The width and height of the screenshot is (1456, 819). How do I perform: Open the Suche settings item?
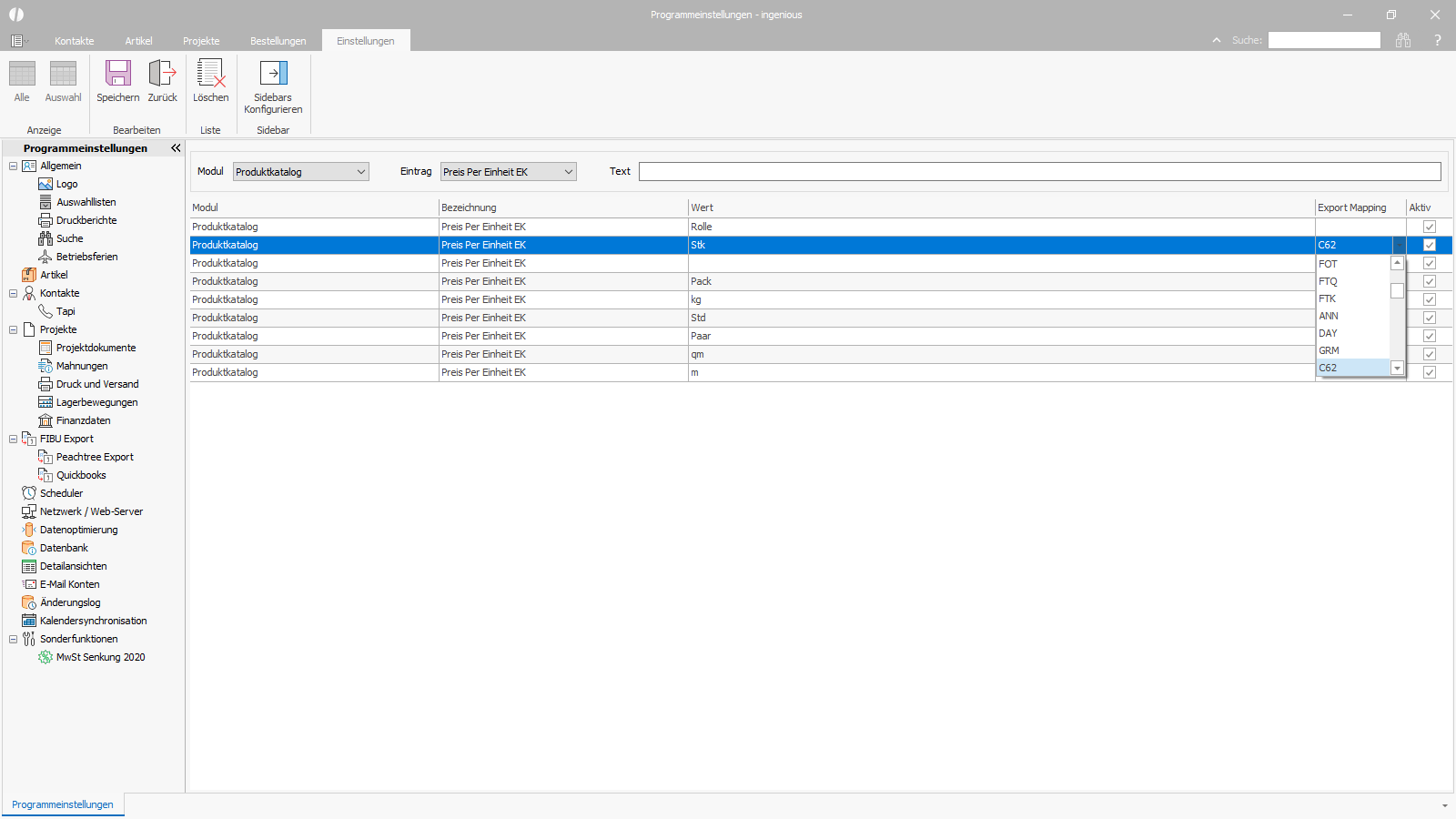click(69, 238)
